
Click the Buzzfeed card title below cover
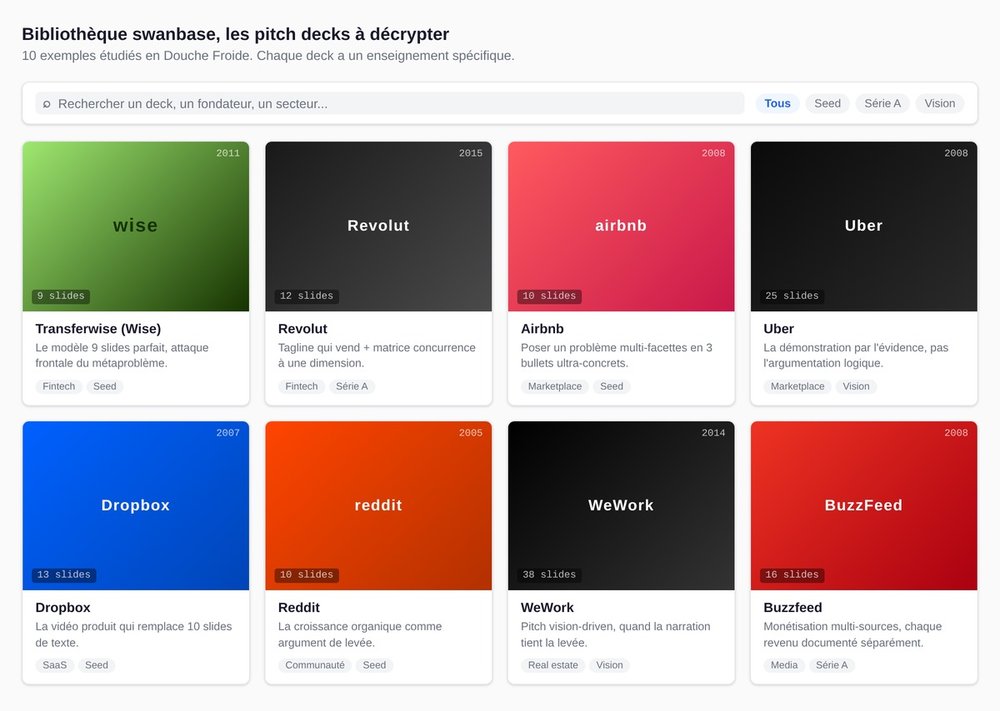tap(793, 607)
